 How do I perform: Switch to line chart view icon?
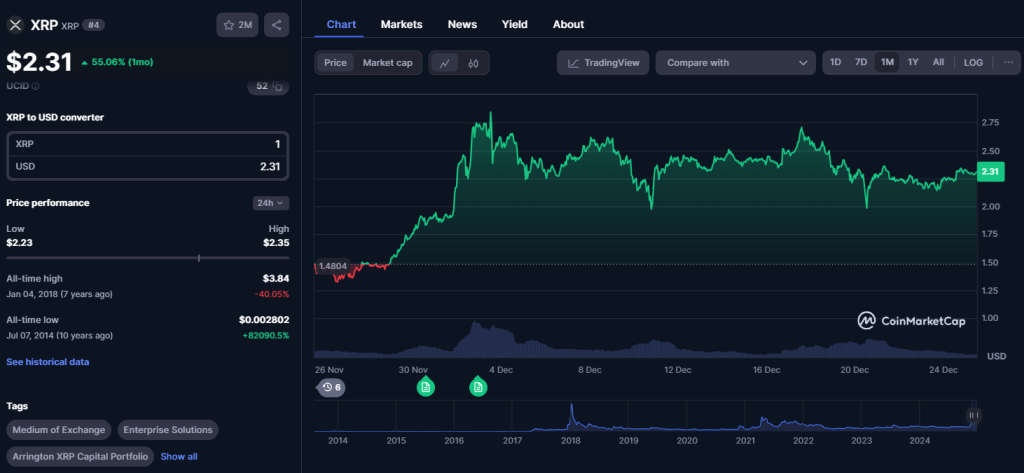pos(445,63)
